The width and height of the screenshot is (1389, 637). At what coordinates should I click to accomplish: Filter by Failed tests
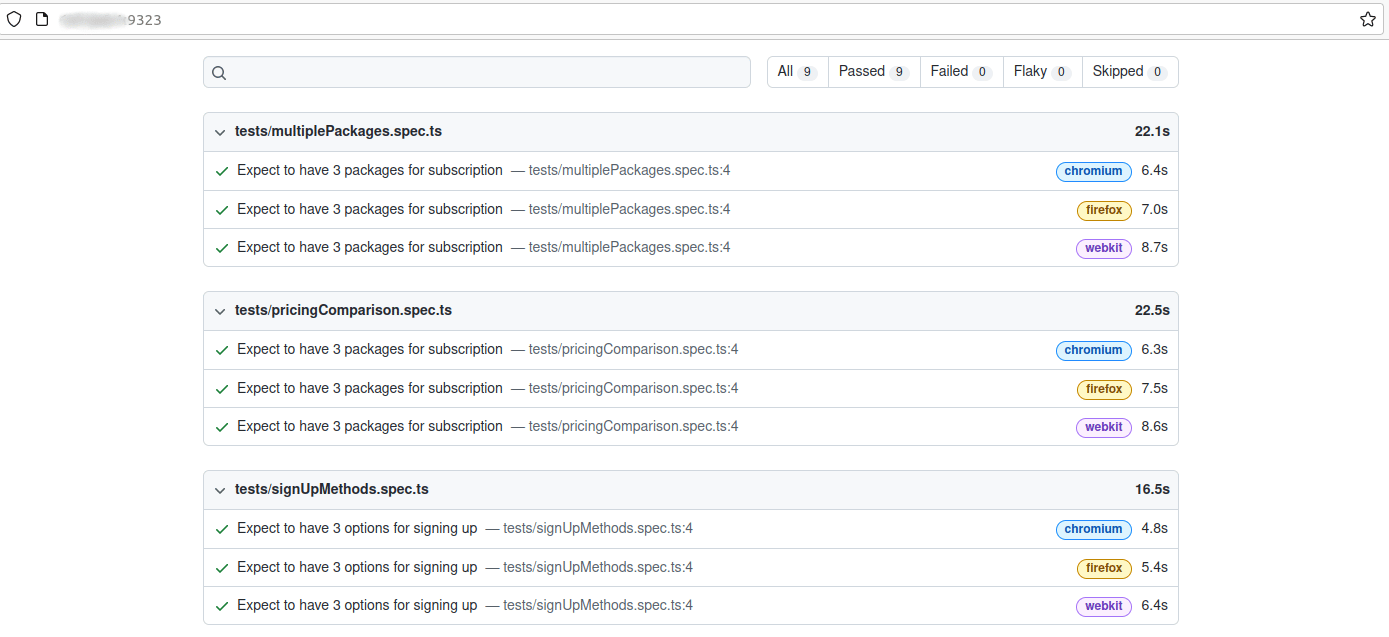(x=961, y=72)
